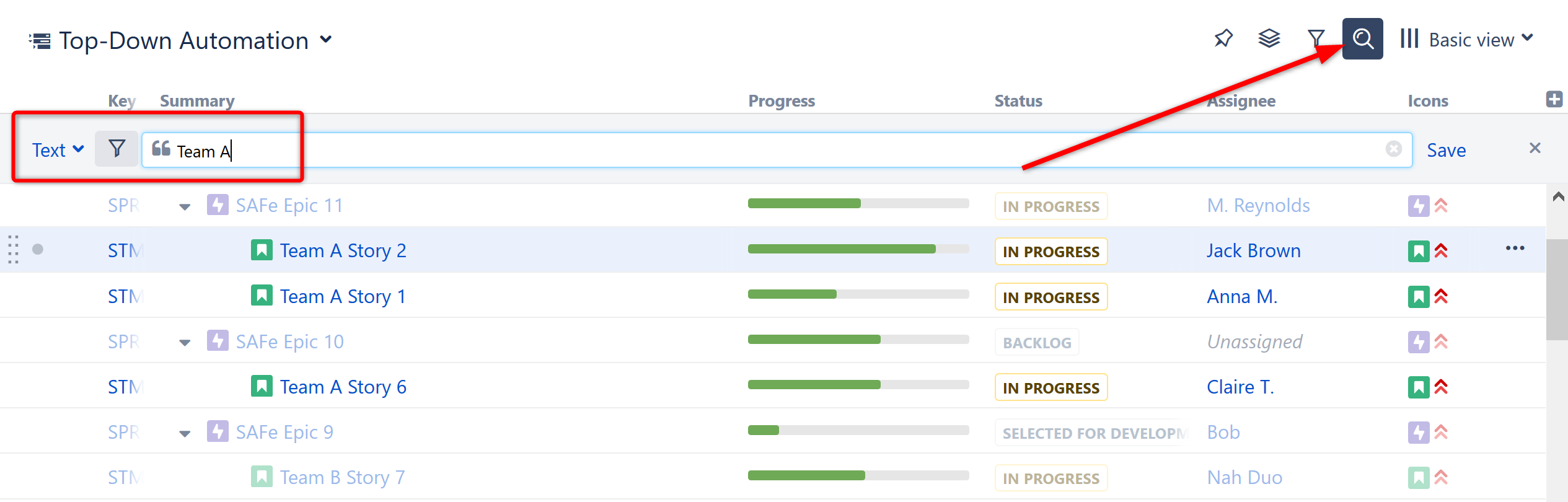Toggle filter mode in the search bar
The height and width of the screenshot is (502, 1568).
(117, 149)
